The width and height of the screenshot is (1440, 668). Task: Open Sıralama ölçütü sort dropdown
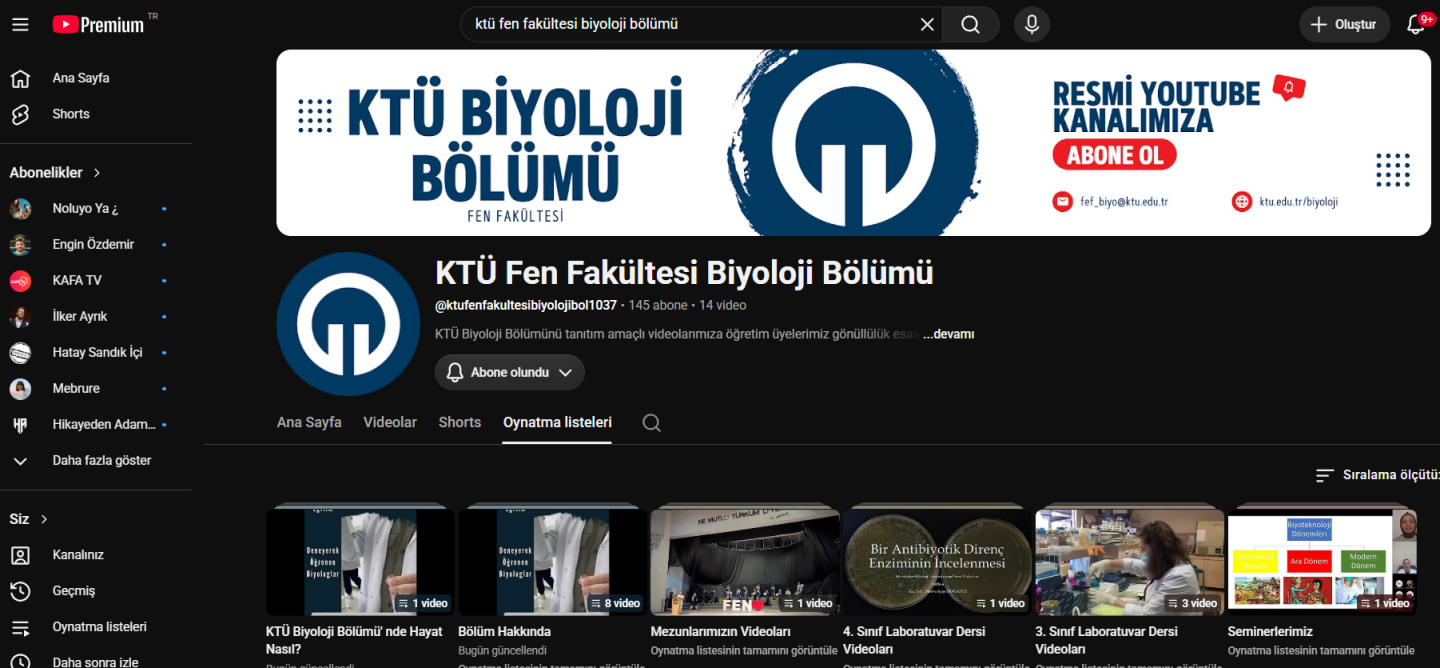click(x=1377, y=475)
